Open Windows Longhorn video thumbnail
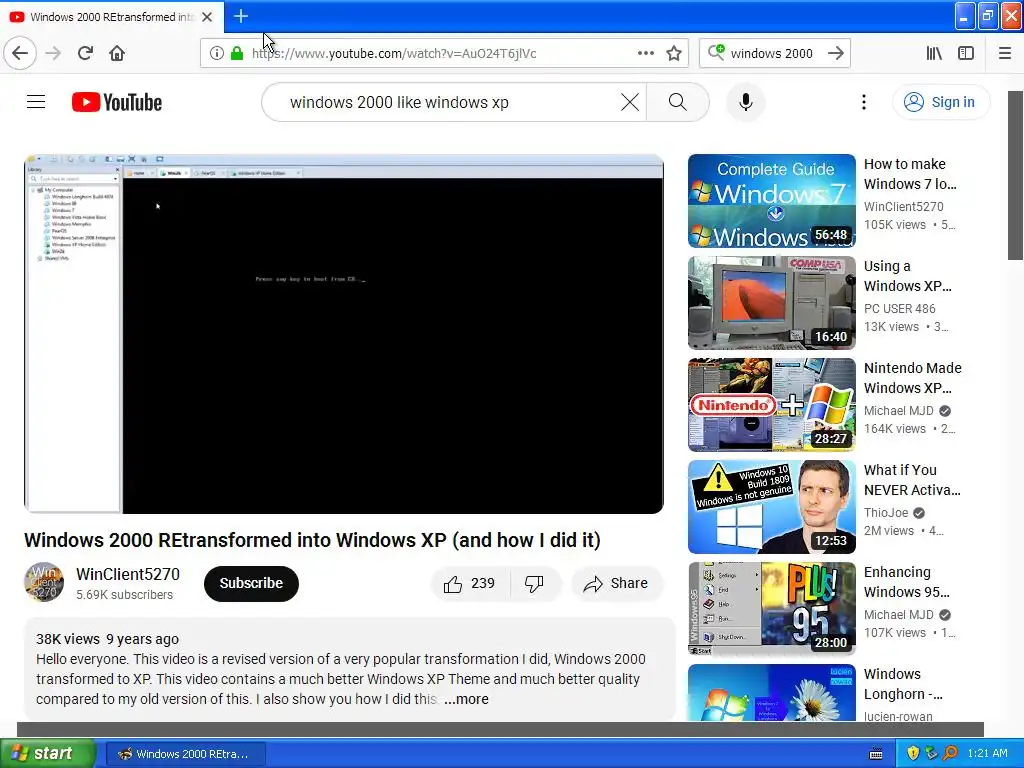This screenshot has height=768, width=1024. coord(771,693)
